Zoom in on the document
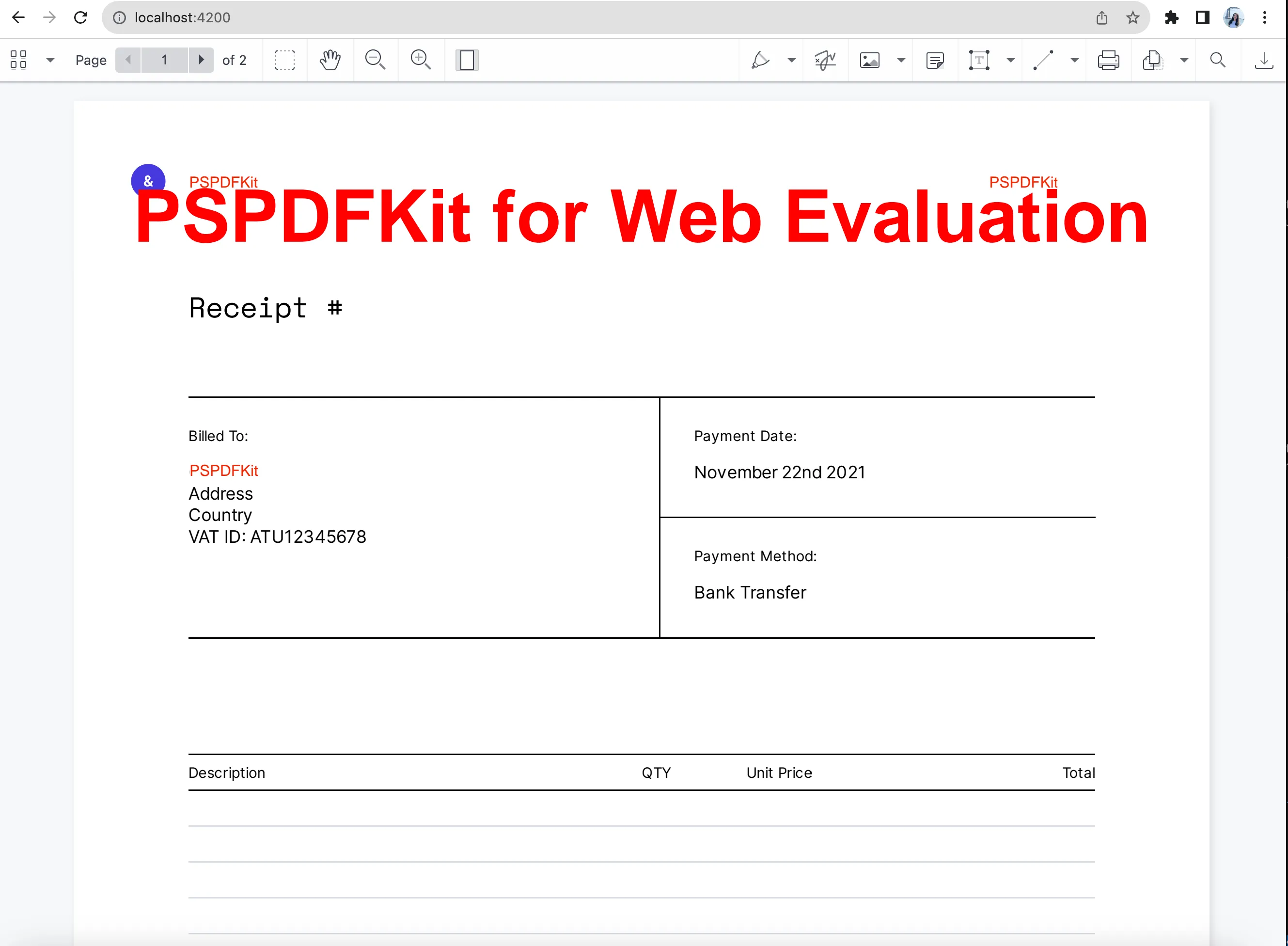 coord(421,60)
